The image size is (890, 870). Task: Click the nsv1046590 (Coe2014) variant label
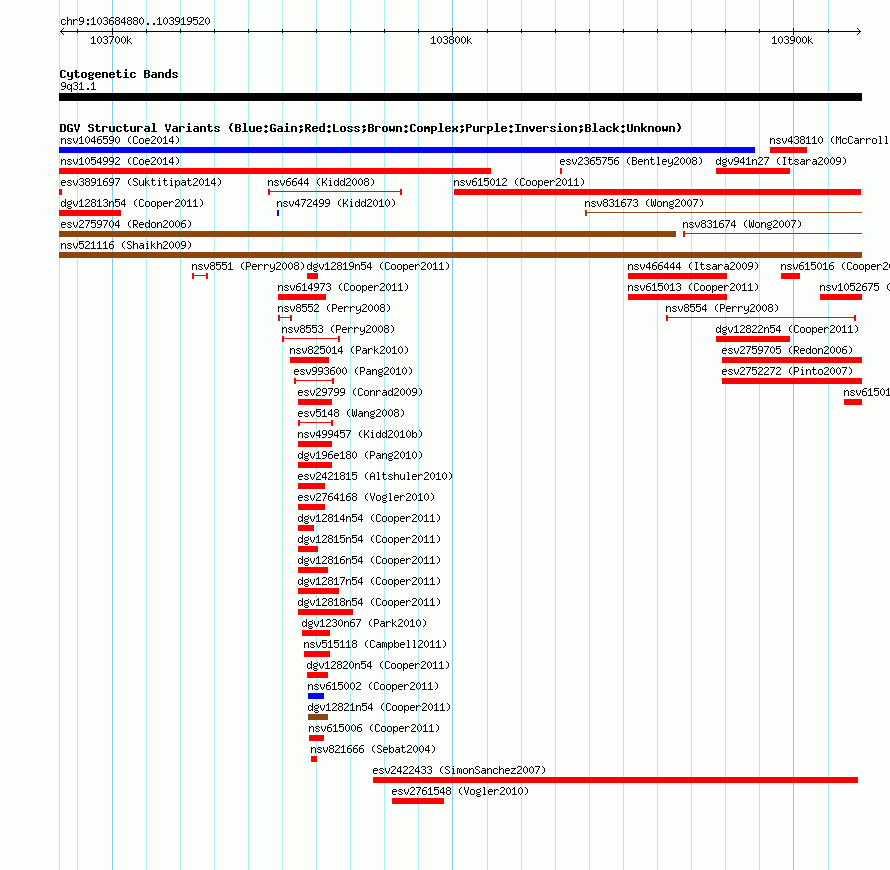120,140
